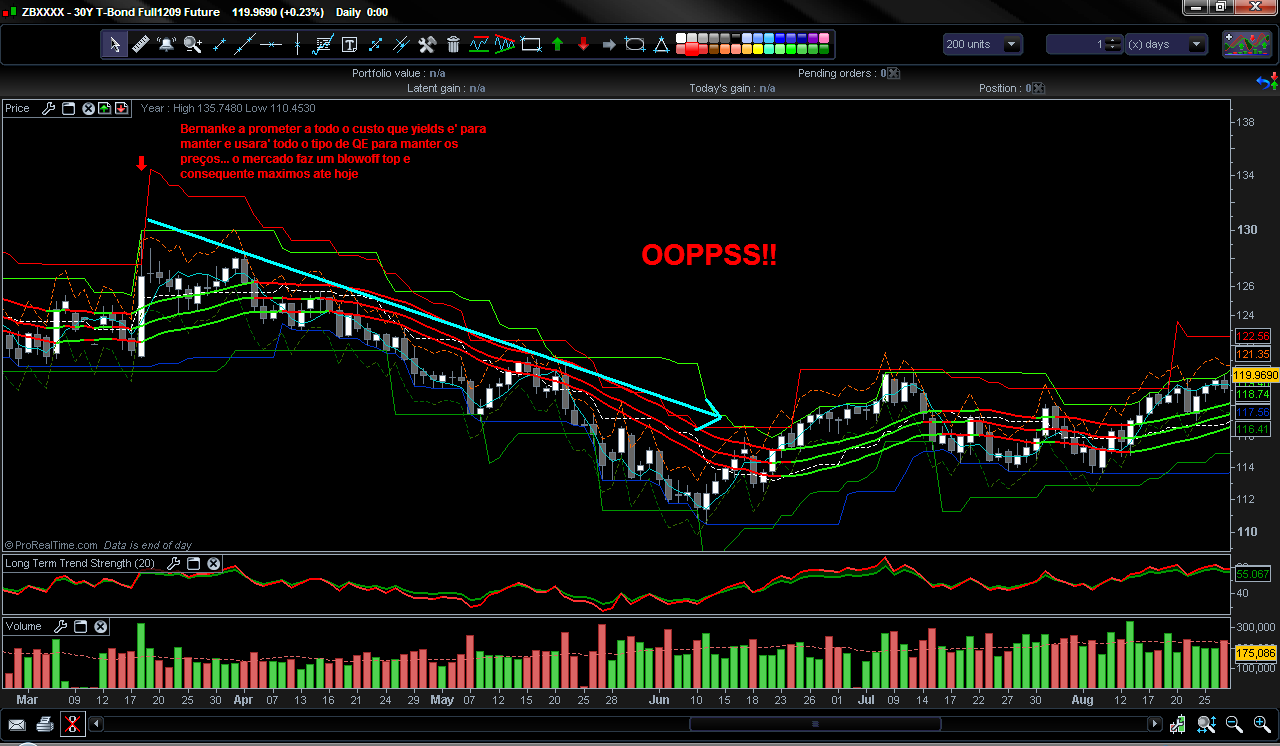
Task: Click the envelope email icon
Action: (x=17, y=724)
